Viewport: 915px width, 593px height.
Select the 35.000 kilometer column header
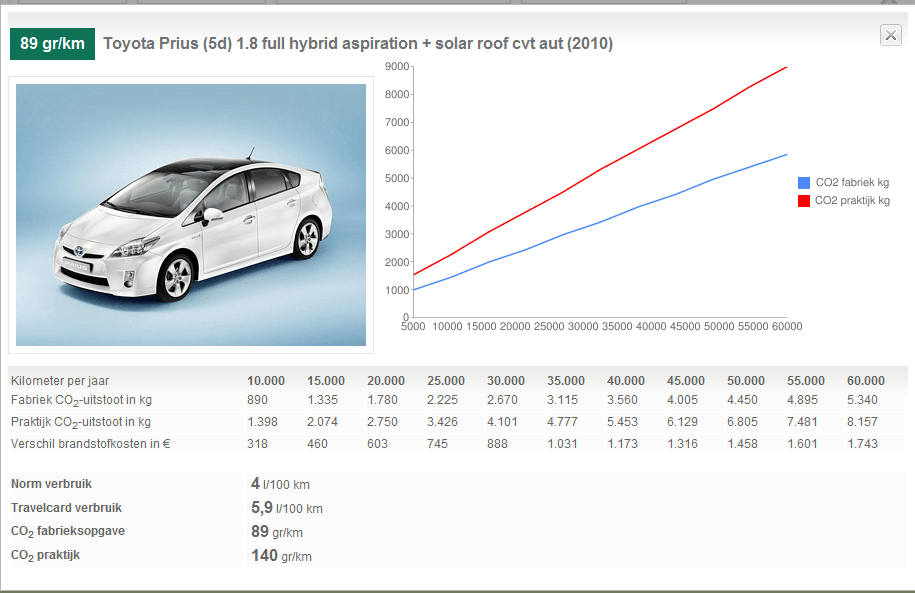click(565, 381)
